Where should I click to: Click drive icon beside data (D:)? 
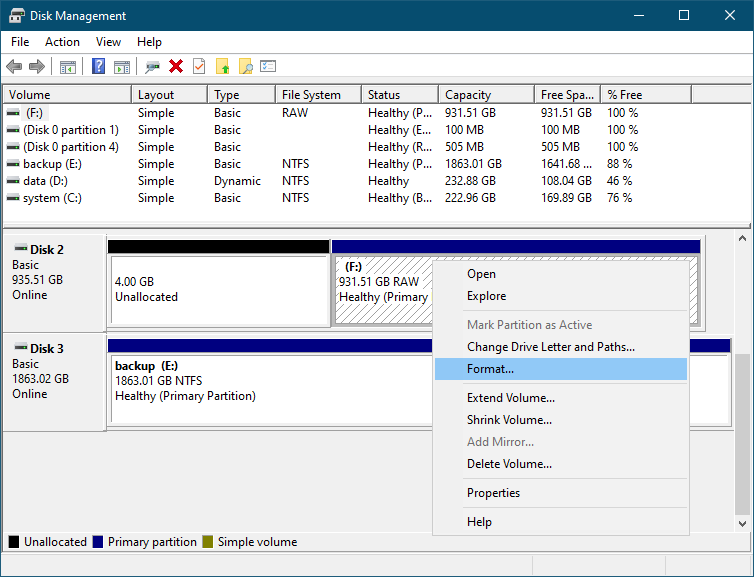13,181
